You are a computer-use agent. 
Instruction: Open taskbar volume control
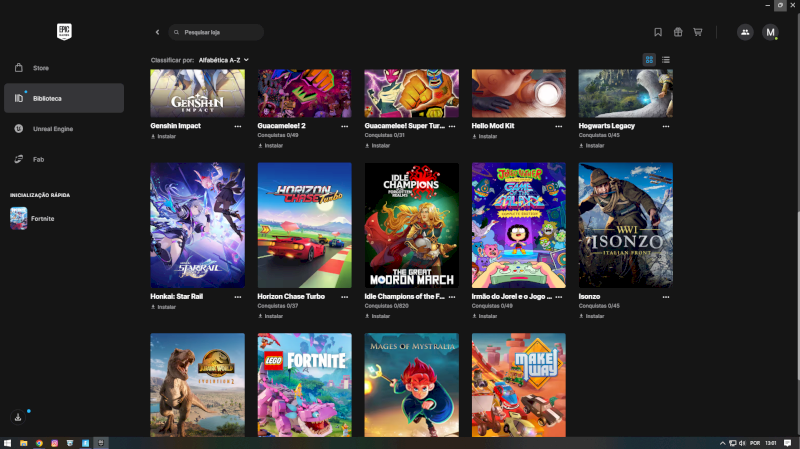point(742,443)
